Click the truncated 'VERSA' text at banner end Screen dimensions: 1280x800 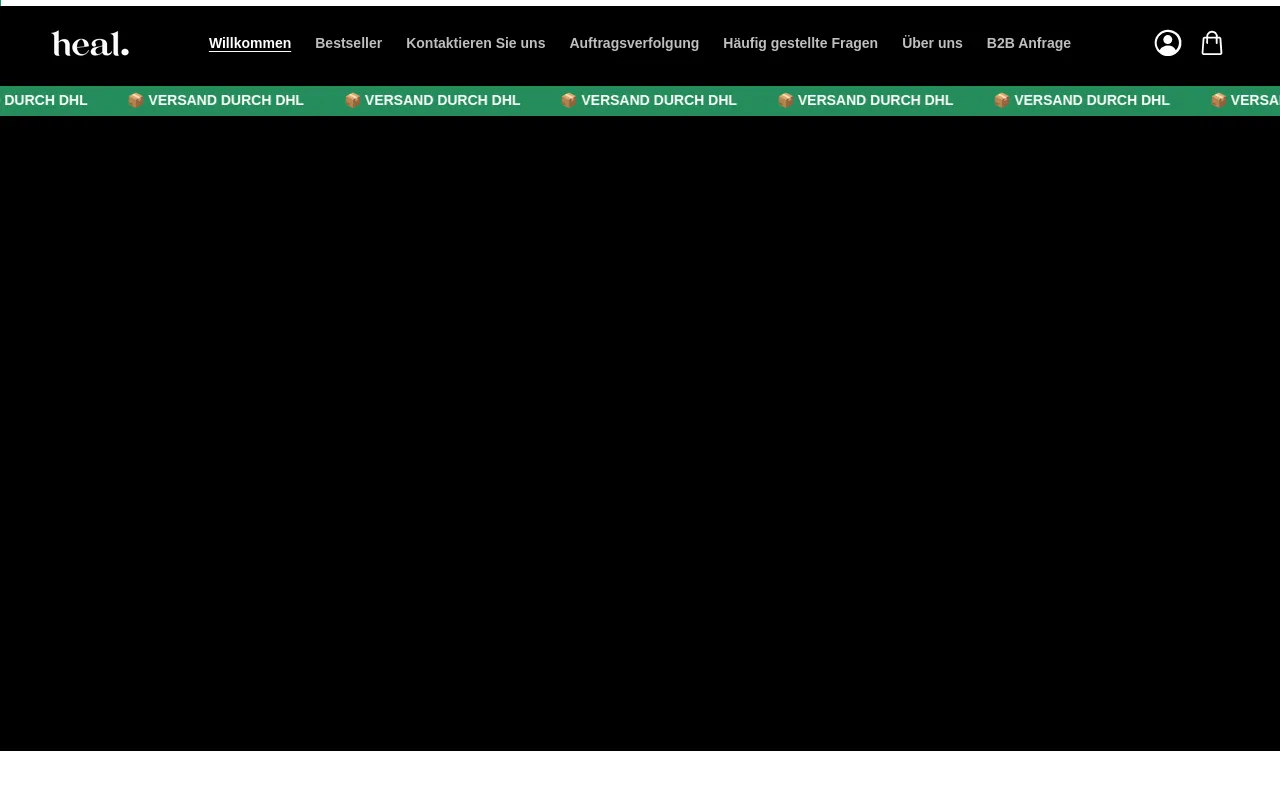(x=1255, y=100)
